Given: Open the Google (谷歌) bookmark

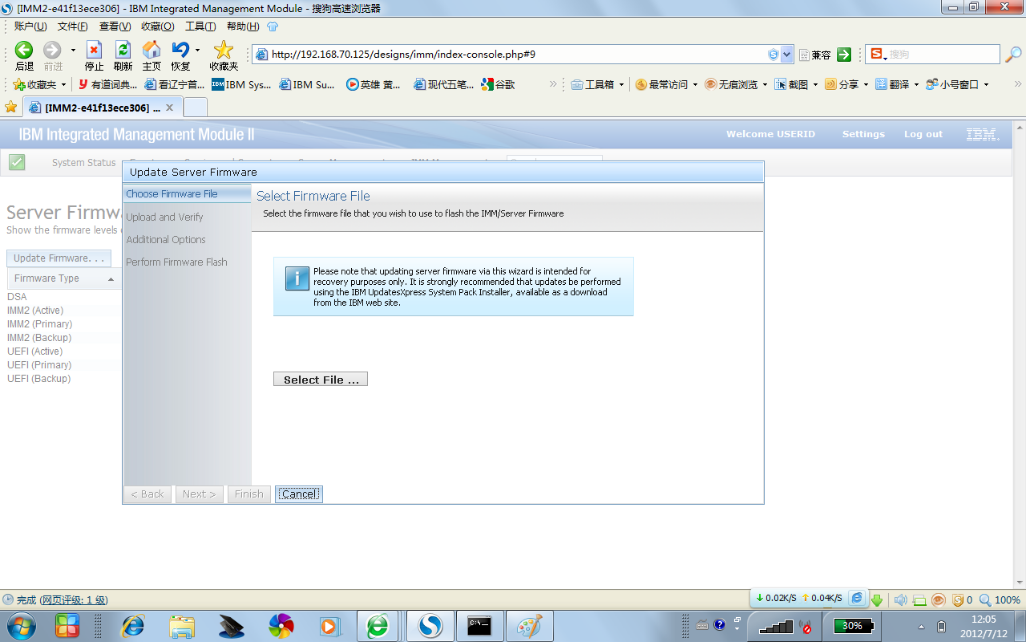Looking at the screenshot, I should (x=498, y=84).
